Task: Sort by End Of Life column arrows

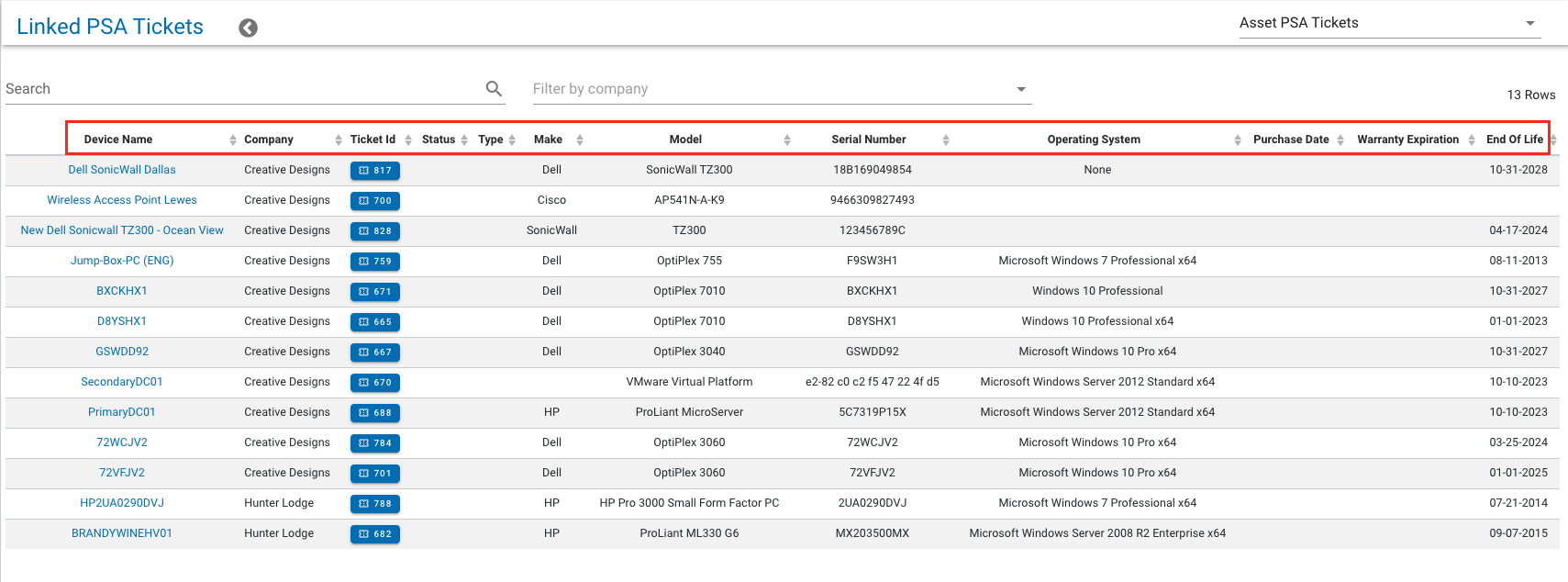Action: 1553,140
